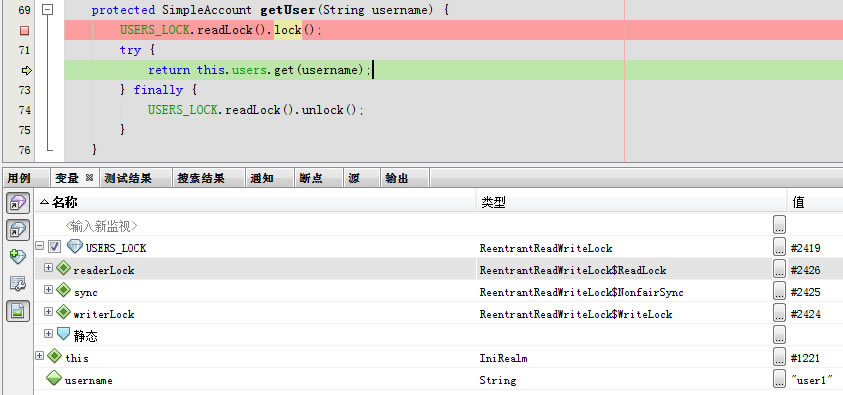Image resolution: width=843 pixels, height=395 pixels.
Task: Click the variable formatters settings sidebar icon
Action: click(18, 284)
